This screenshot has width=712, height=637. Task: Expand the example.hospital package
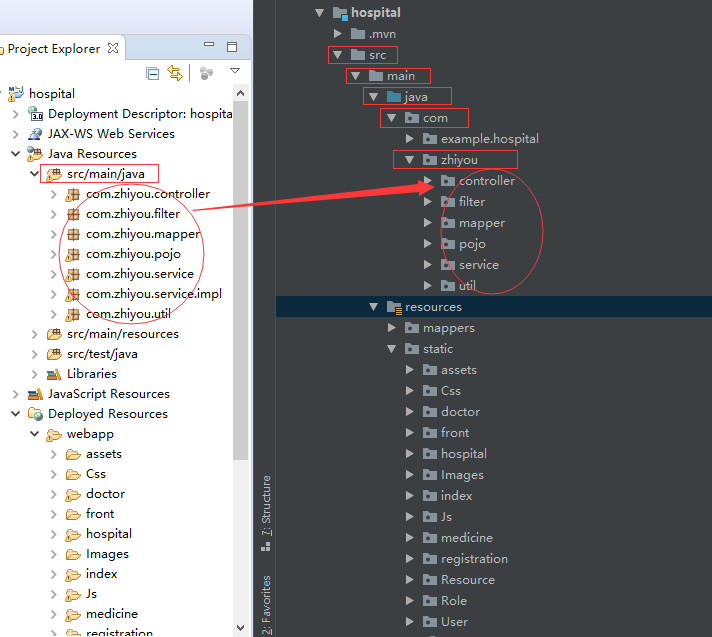(x=410, y=138)
